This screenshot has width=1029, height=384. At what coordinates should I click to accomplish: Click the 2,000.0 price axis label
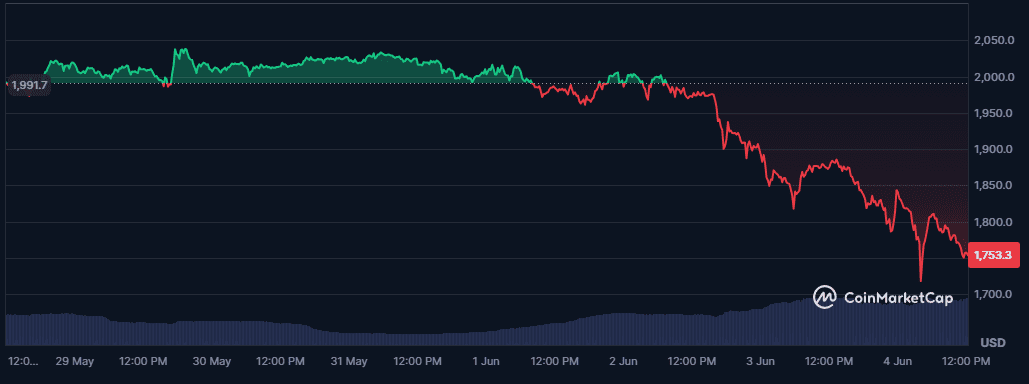point(994,77)
